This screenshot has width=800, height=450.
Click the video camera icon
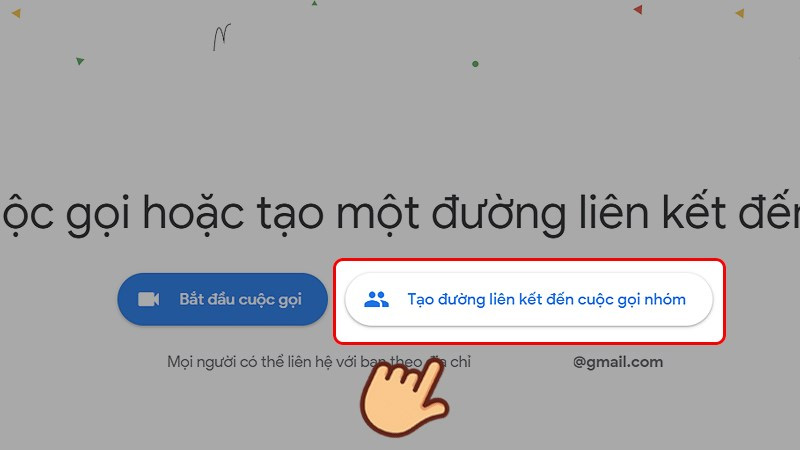148,299
